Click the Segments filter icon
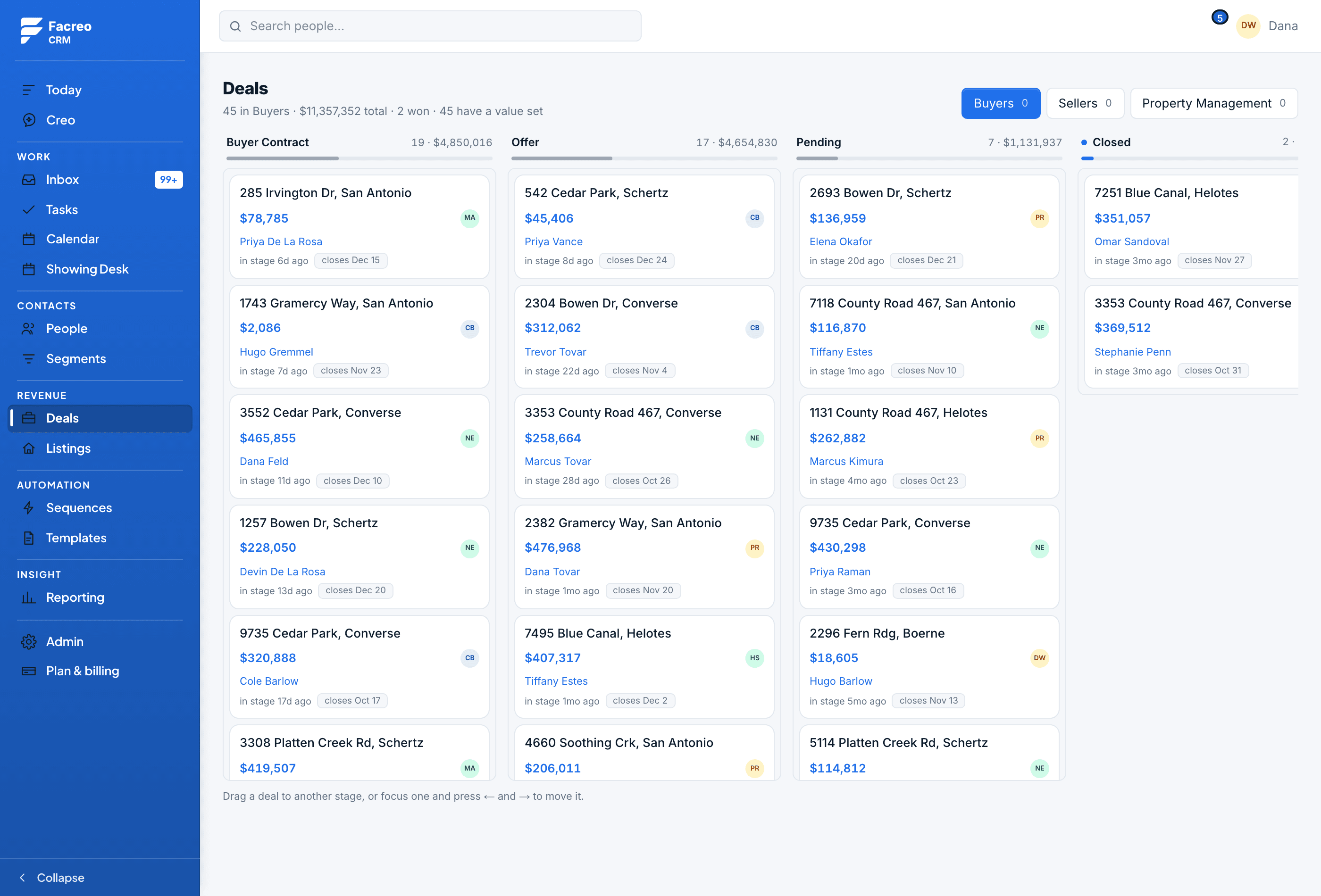Image resolution: width=1321 pixels, height=896 pixels. tap(28, 358)
